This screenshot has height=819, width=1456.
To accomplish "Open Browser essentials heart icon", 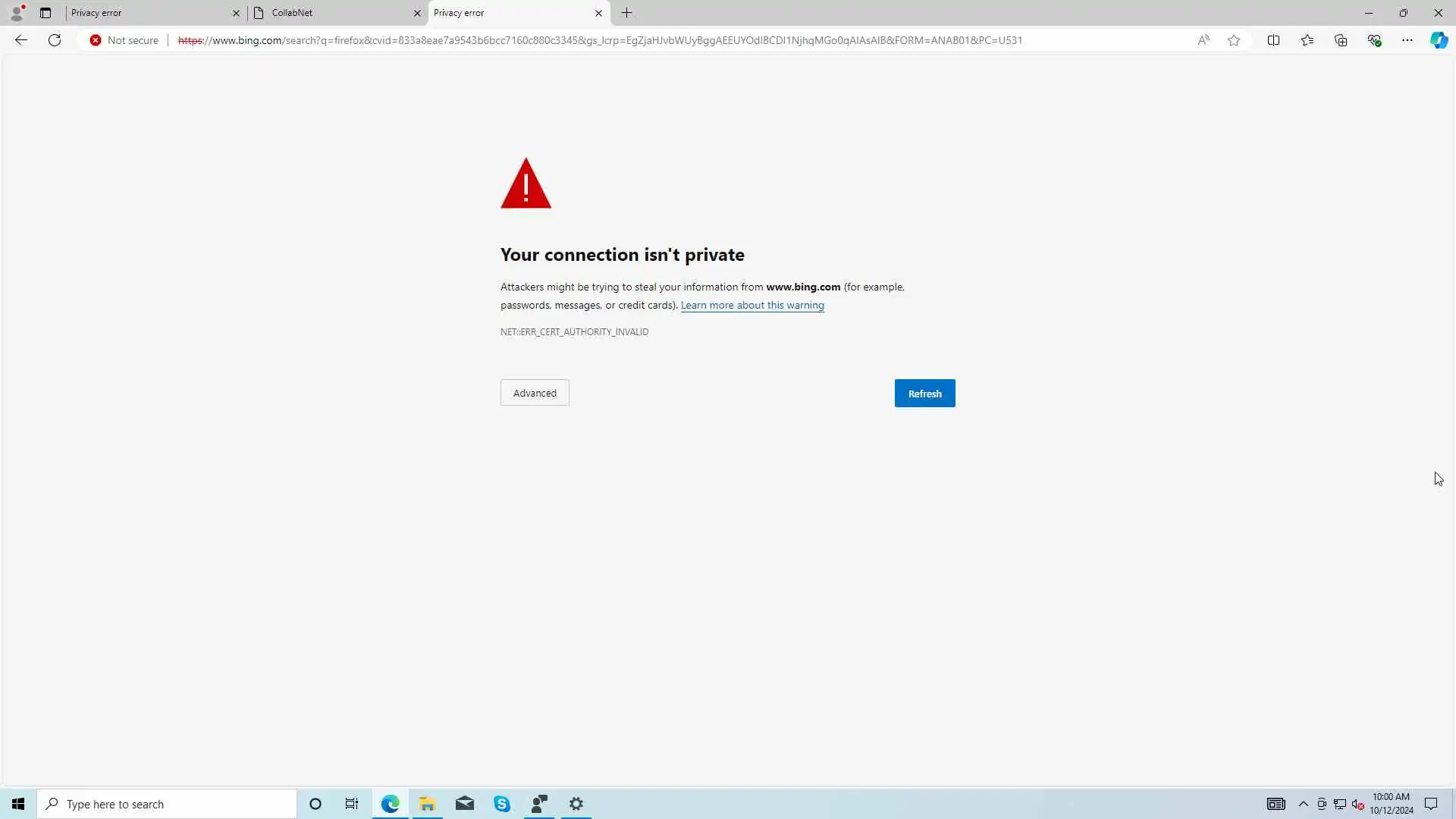I will point(1374,40).
